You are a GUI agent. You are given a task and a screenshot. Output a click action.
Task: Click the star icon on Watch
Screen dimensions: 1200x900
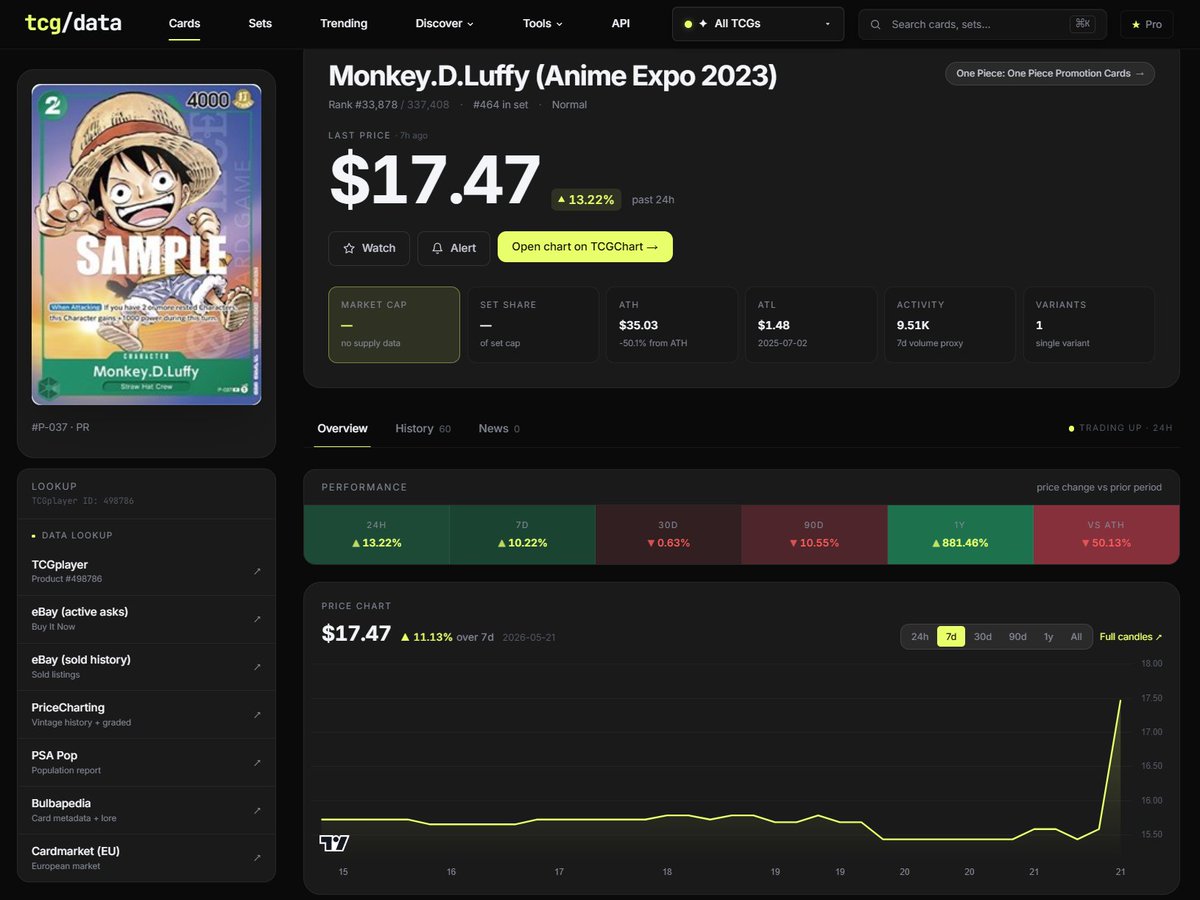[349, 248]
